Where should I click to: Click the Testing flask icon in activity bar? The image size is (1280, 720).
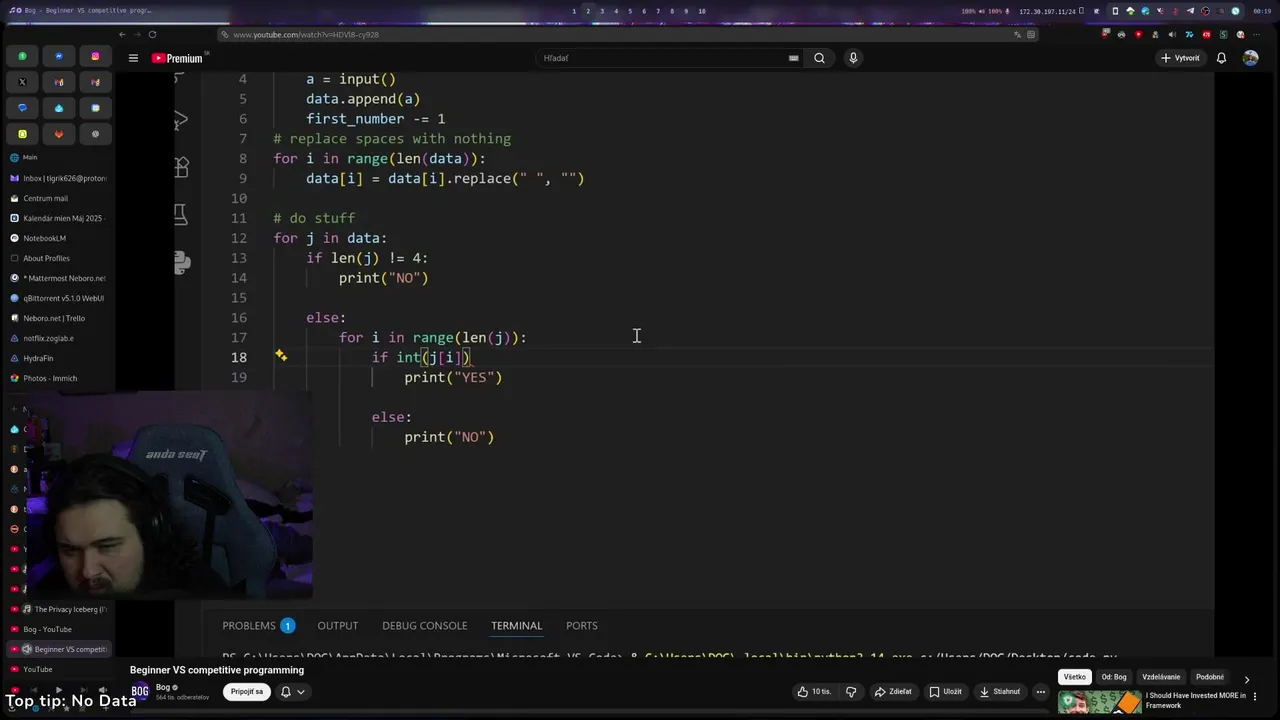pyautogui.click(x=181, y=214)
